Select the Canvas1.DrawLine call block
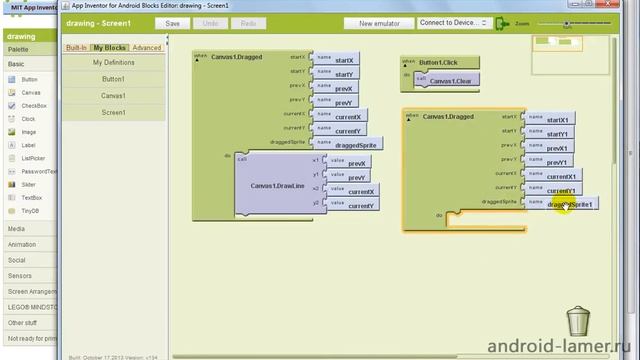This screenshot has width=640, height=360. [281, 184]
